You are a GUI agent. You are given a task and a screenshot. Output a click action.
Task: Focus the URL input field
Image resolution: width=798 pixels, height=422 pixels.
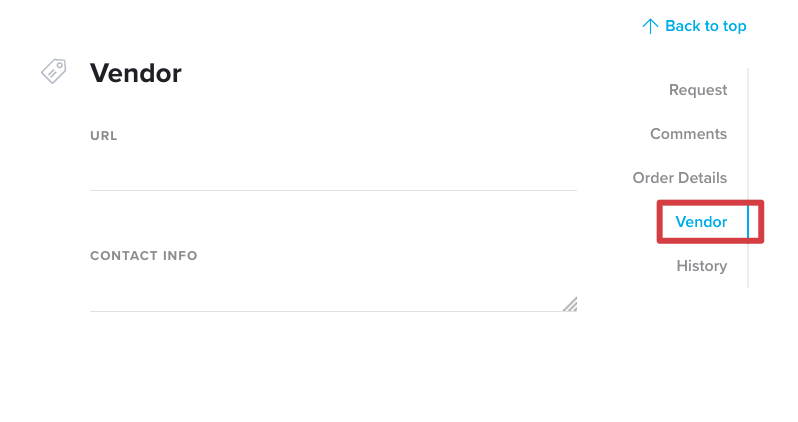point(333,172)
